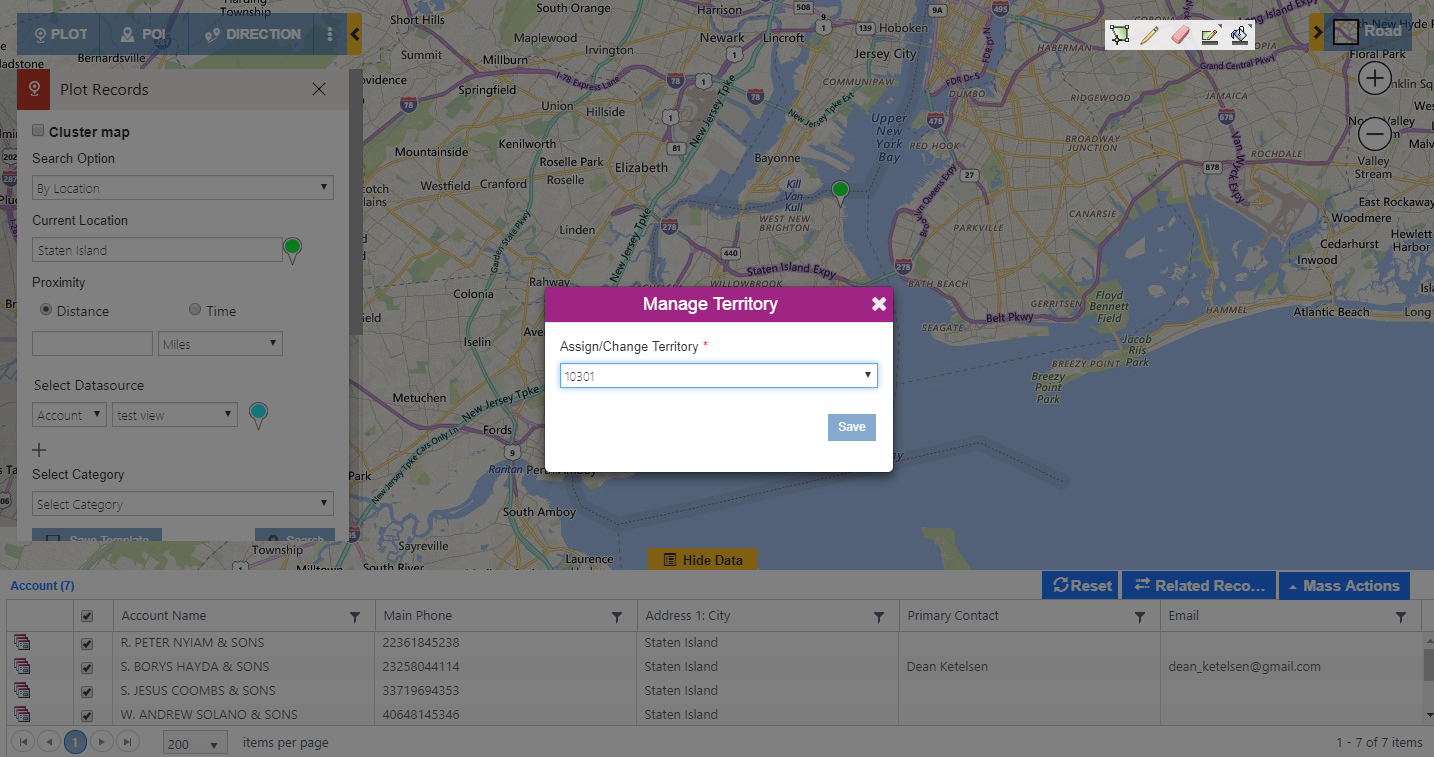Image resolution: width=1434 pixels, height=757 pixels.
Task: Zoom in the map with plus button
Action: click(x=1375, y=78)
